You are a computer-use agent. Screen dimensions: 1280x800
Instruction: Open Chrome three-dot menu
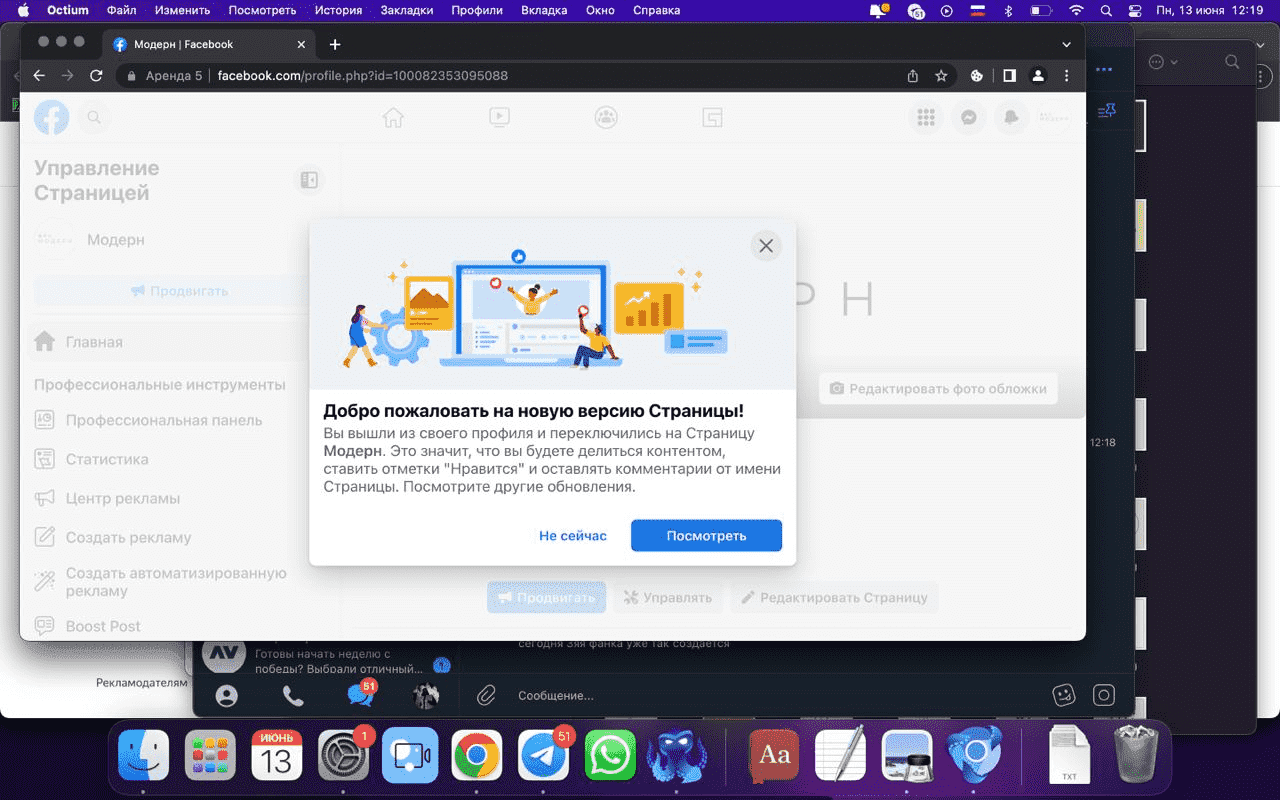(1067, 76)
